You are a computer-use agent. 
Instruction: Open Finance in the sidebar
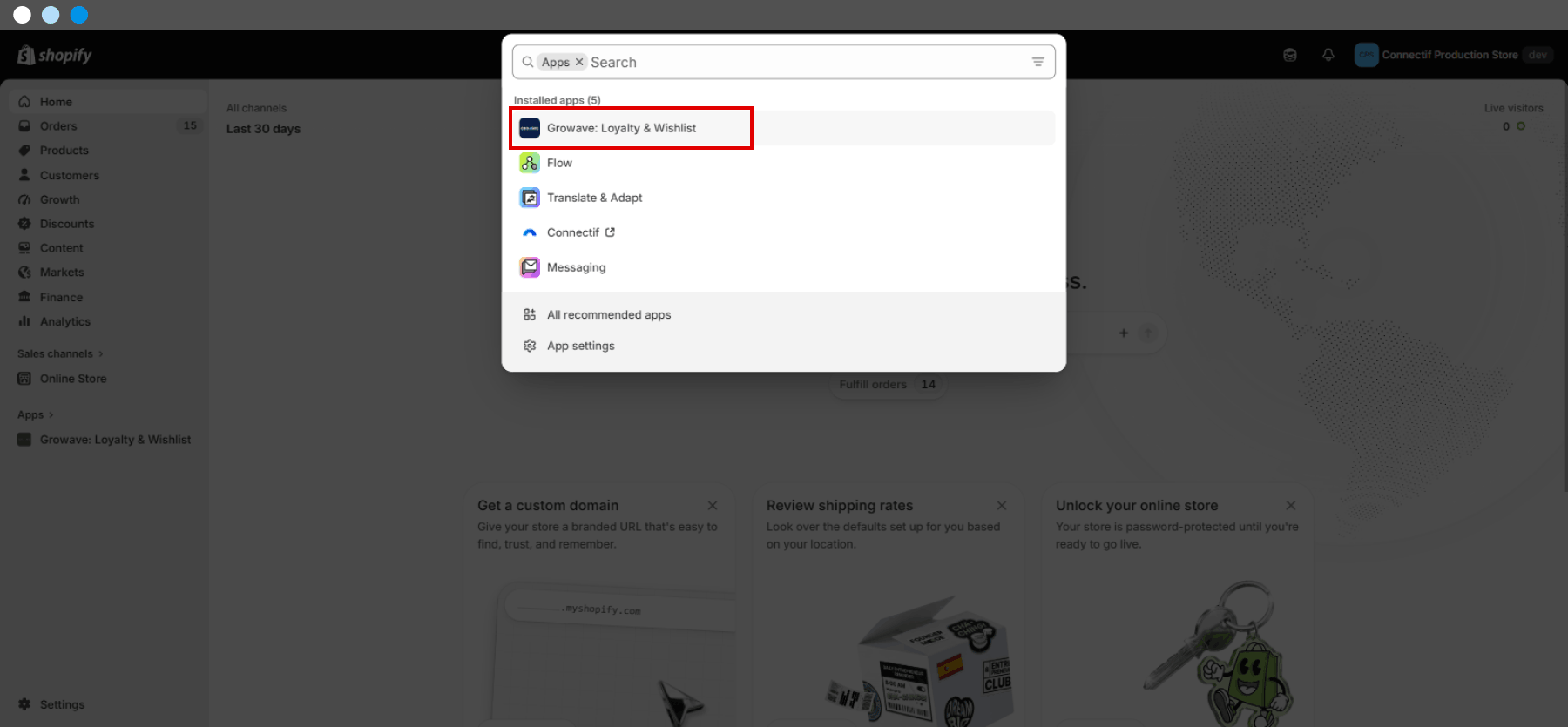coord(108,297)
